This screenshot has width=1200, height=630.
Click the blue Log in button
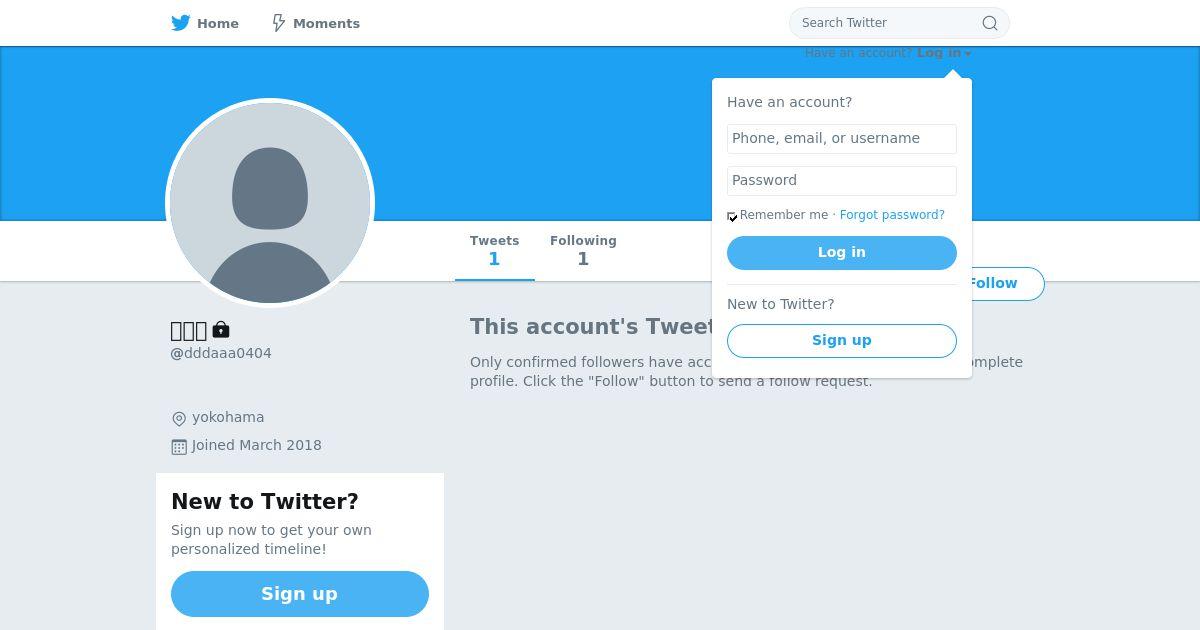842,253
